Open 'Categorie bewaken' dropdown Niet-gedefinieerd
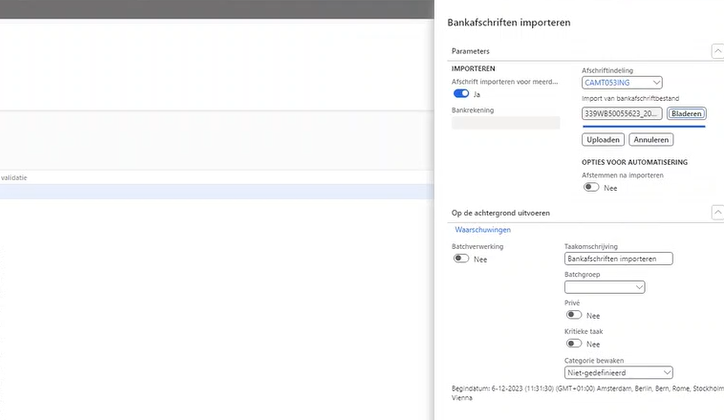724x420 pixels. click(618, 372)
